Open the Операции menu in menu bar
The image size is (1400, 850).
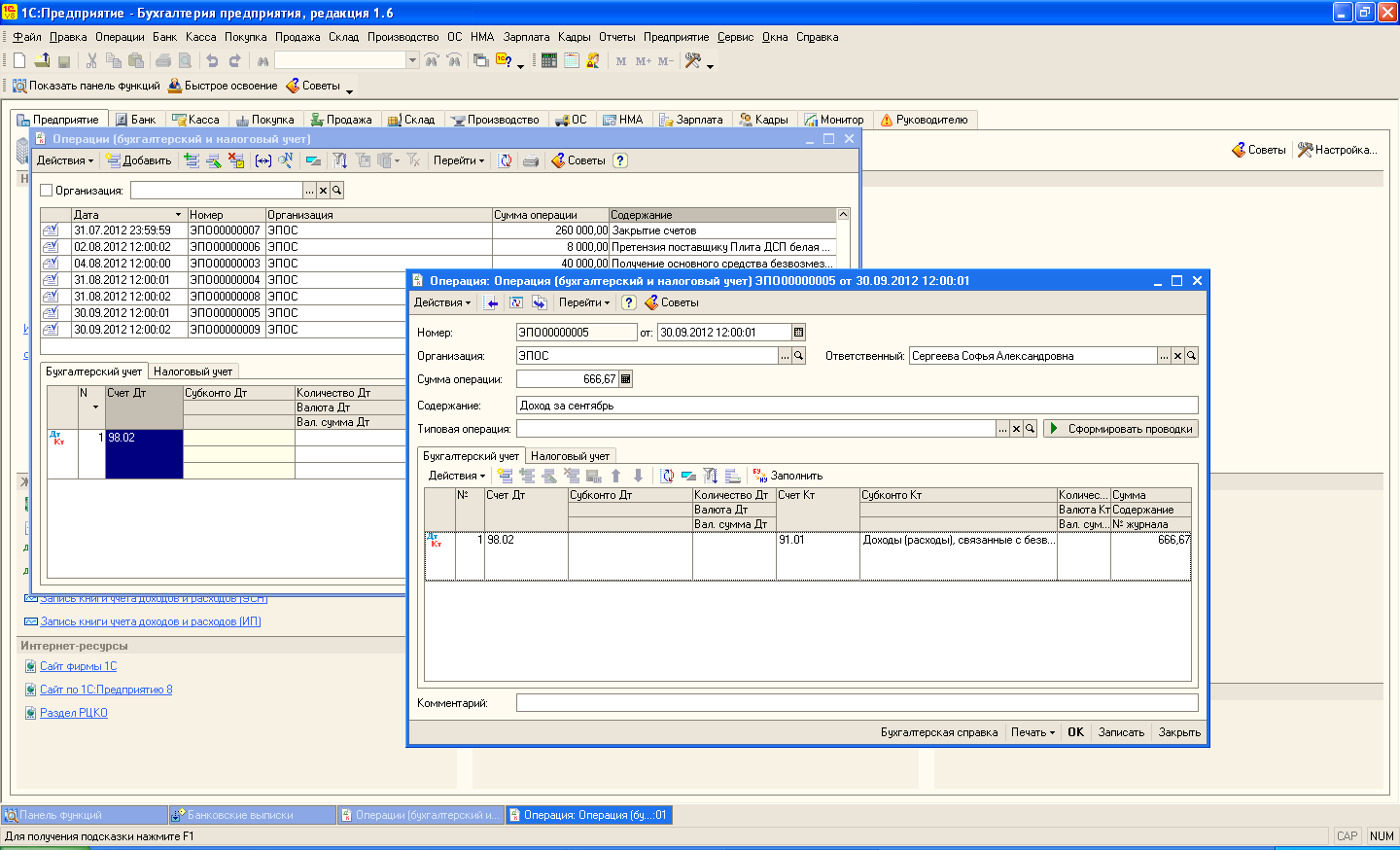tap(120, 37)
